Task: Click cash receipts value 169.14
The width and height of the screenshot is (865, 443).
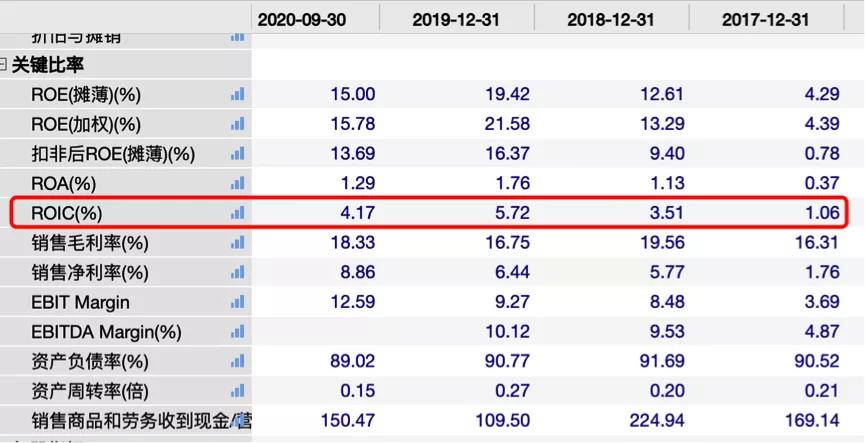Action: coord(813,421)
